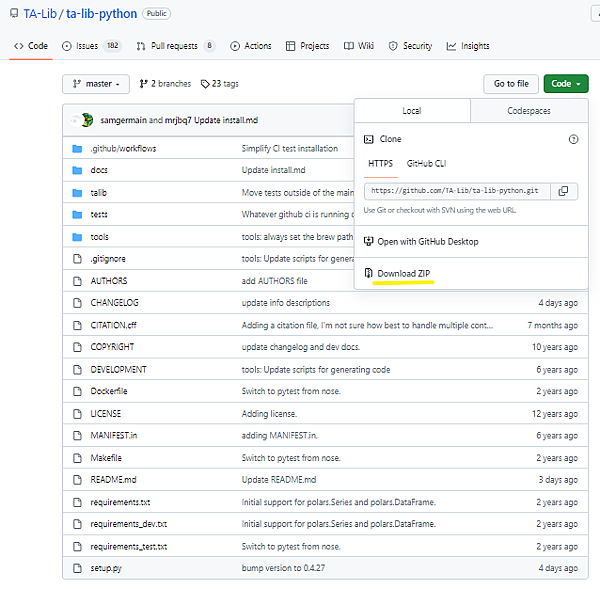Open the Insights tab
The height and width of the screenshot is (589, 600).
pos(468,46)
